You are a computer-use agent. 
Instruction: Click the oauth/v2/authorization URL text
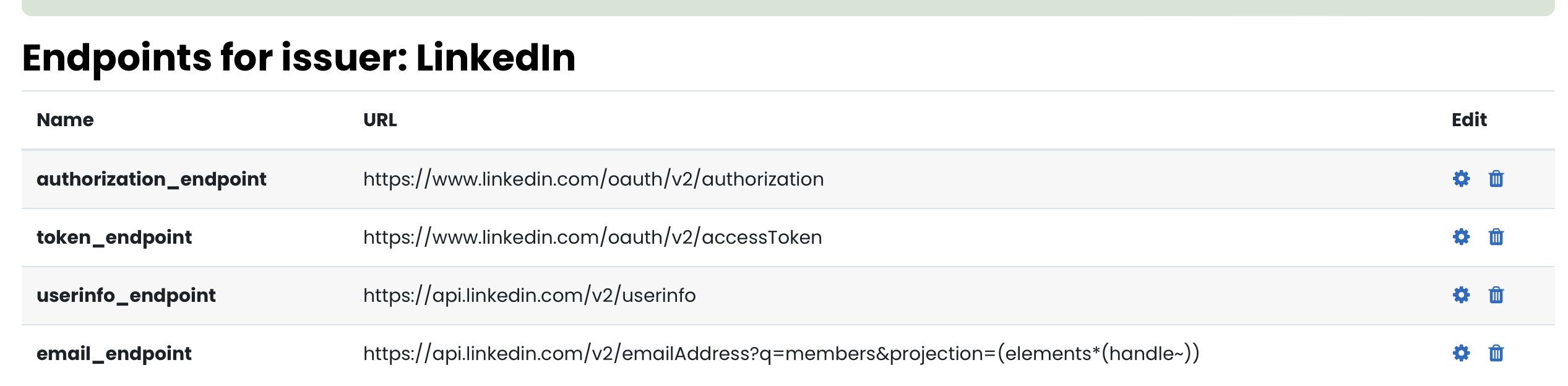click(x=593, y=179)
